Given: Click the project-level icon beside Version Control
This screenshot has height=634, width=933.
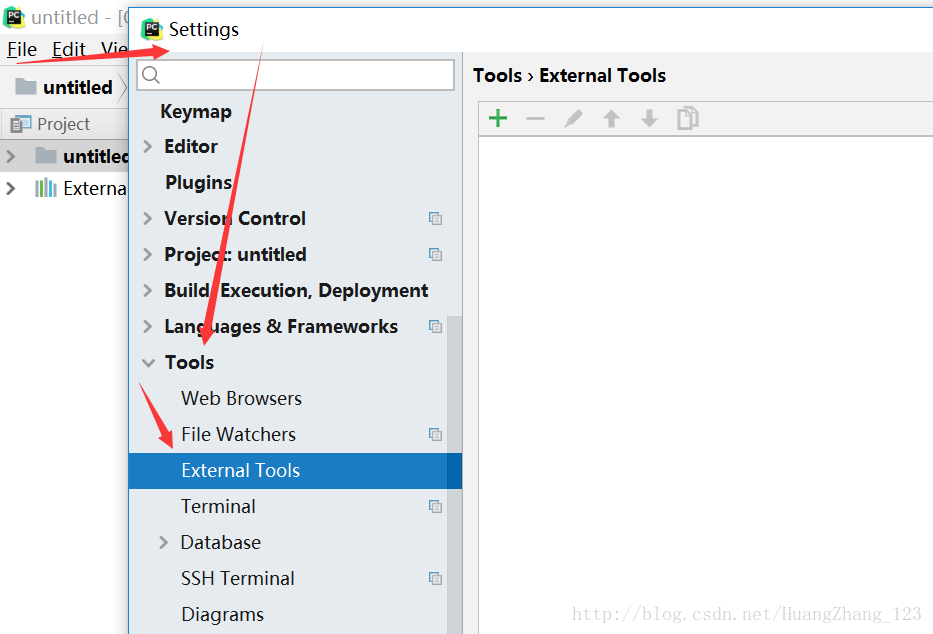Looking at the screenshot, I should pyautogui.click(x=435, y=219).
